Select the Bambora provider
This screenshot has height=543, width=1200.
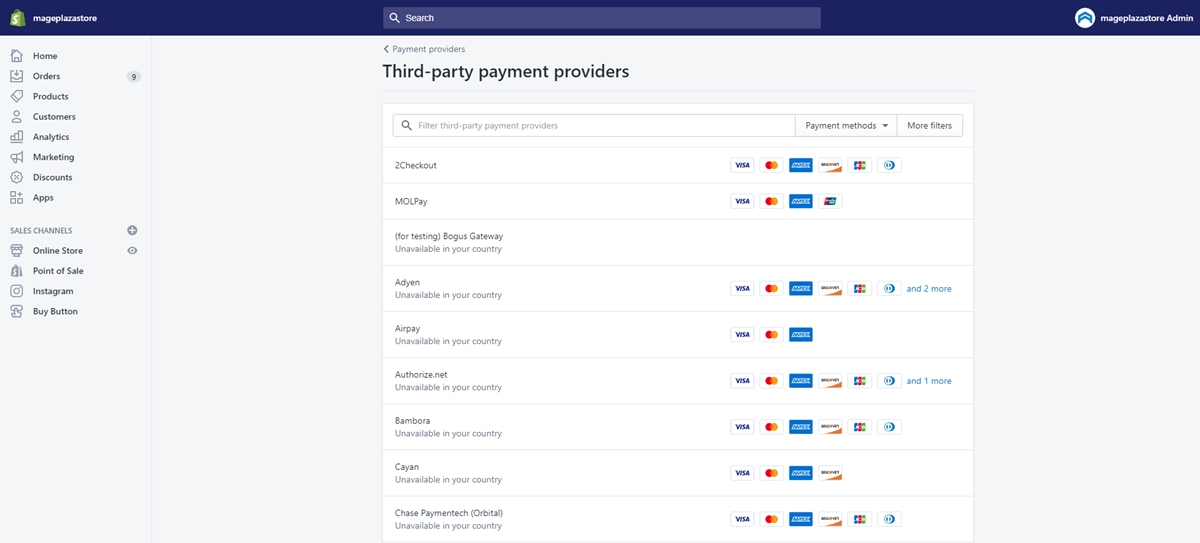pyautogui.click(x=678, y=427)
